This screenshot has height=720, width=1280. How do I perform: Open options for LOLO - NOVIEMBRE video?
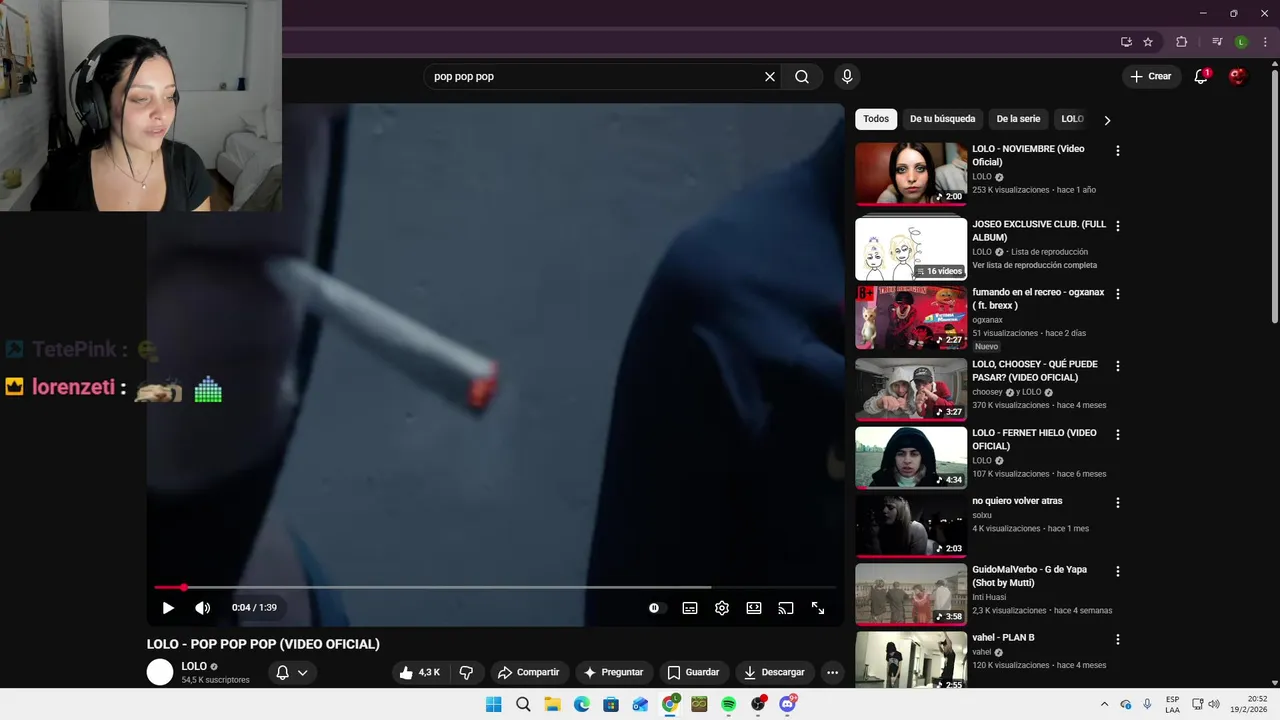pos(1118,151)
